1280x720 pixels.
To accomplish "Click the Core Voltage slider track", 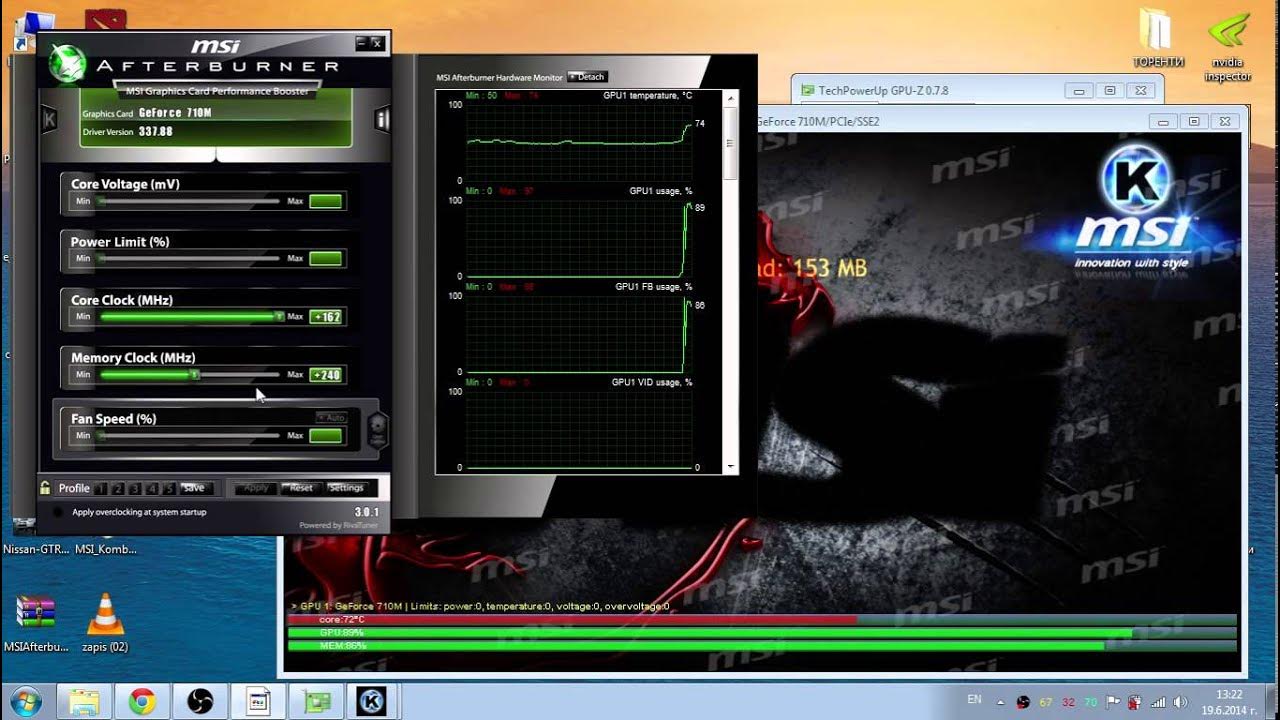I will click(189, 201).
